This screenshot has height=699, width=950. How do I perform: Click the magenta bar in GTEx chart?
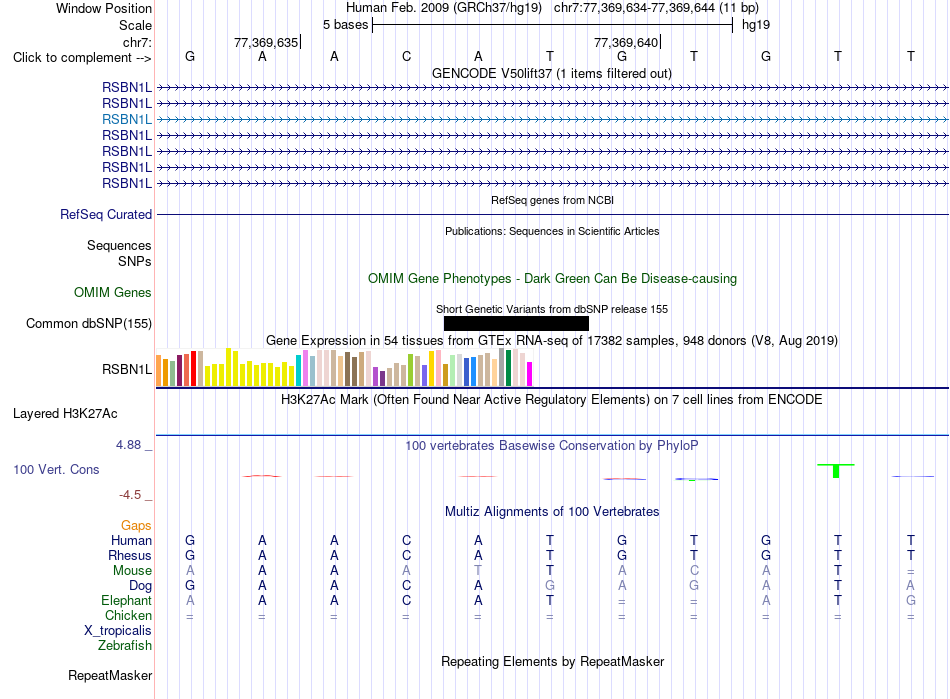(530, 374)
